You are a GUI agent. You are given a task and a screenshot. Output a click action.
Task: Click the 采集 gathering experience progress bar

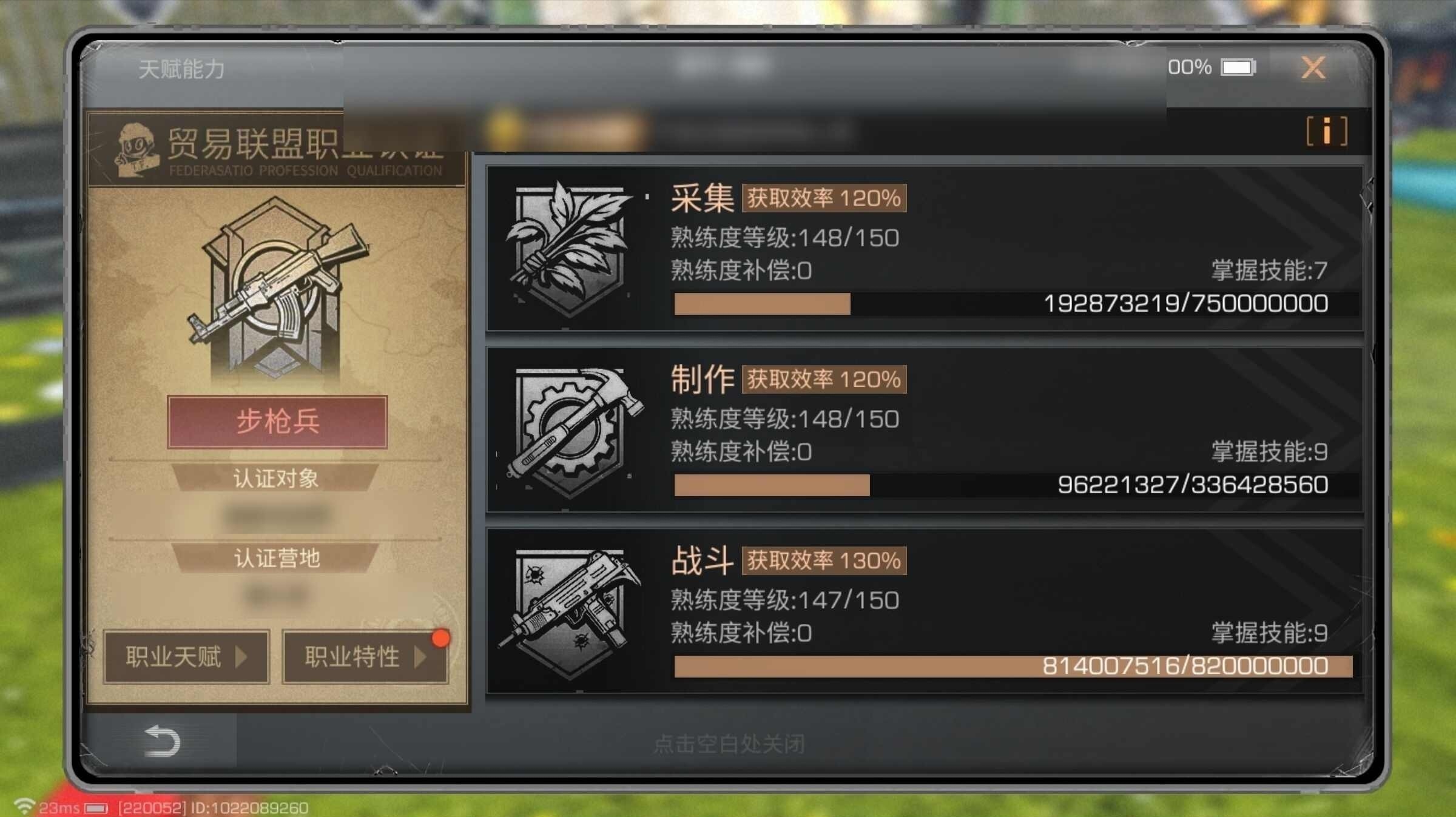(x=1013, y=303)
